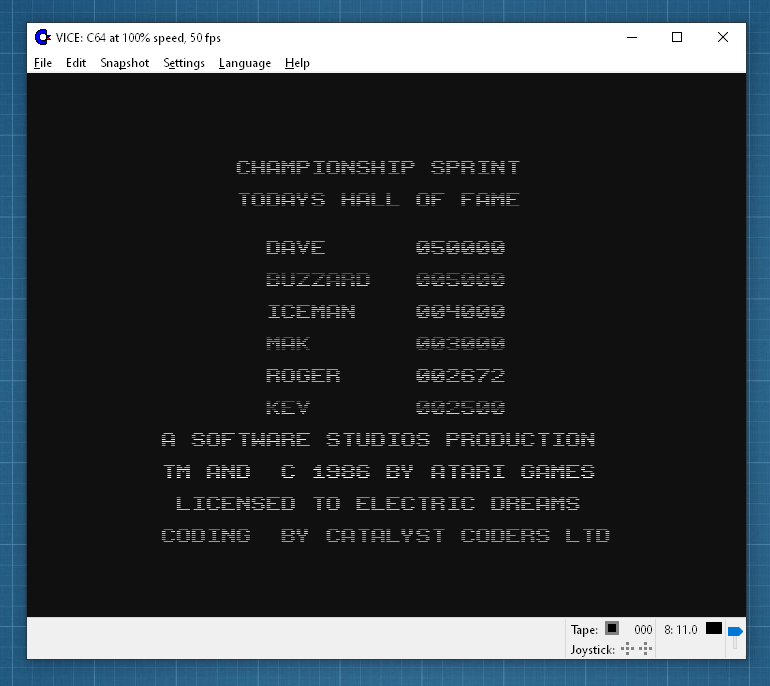Adjust the volume slider thumb in status bar

[x=735, y=631]
